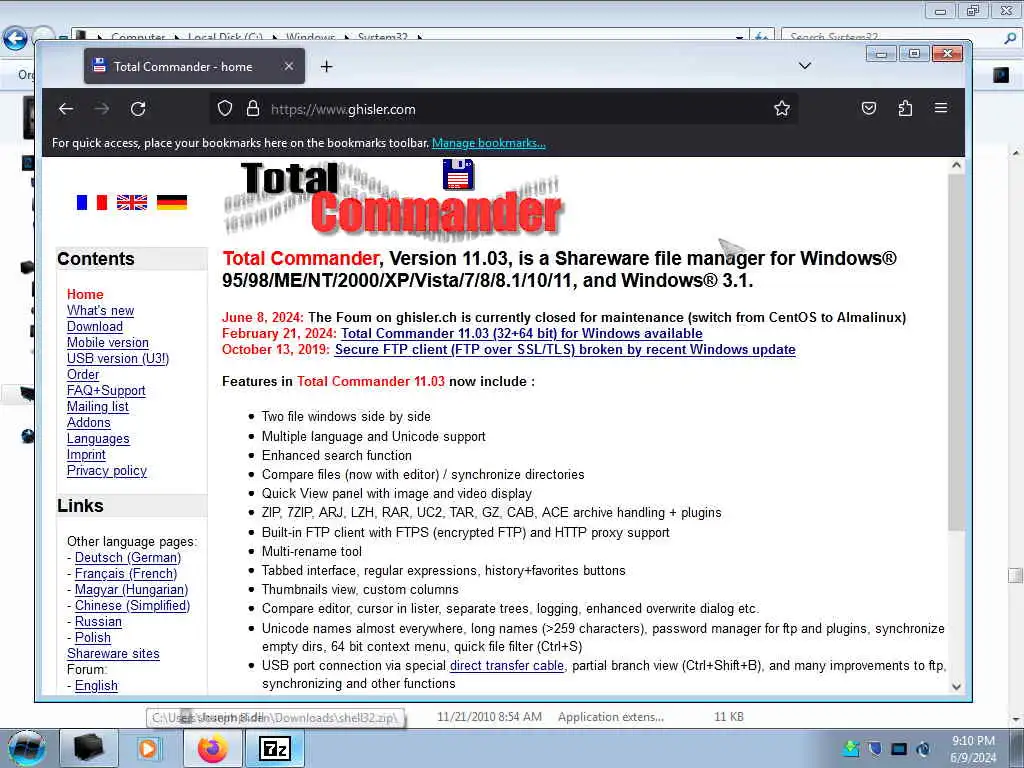
Task: Open Chinese (Simplified) language page
Action: (x=133, y=605)
